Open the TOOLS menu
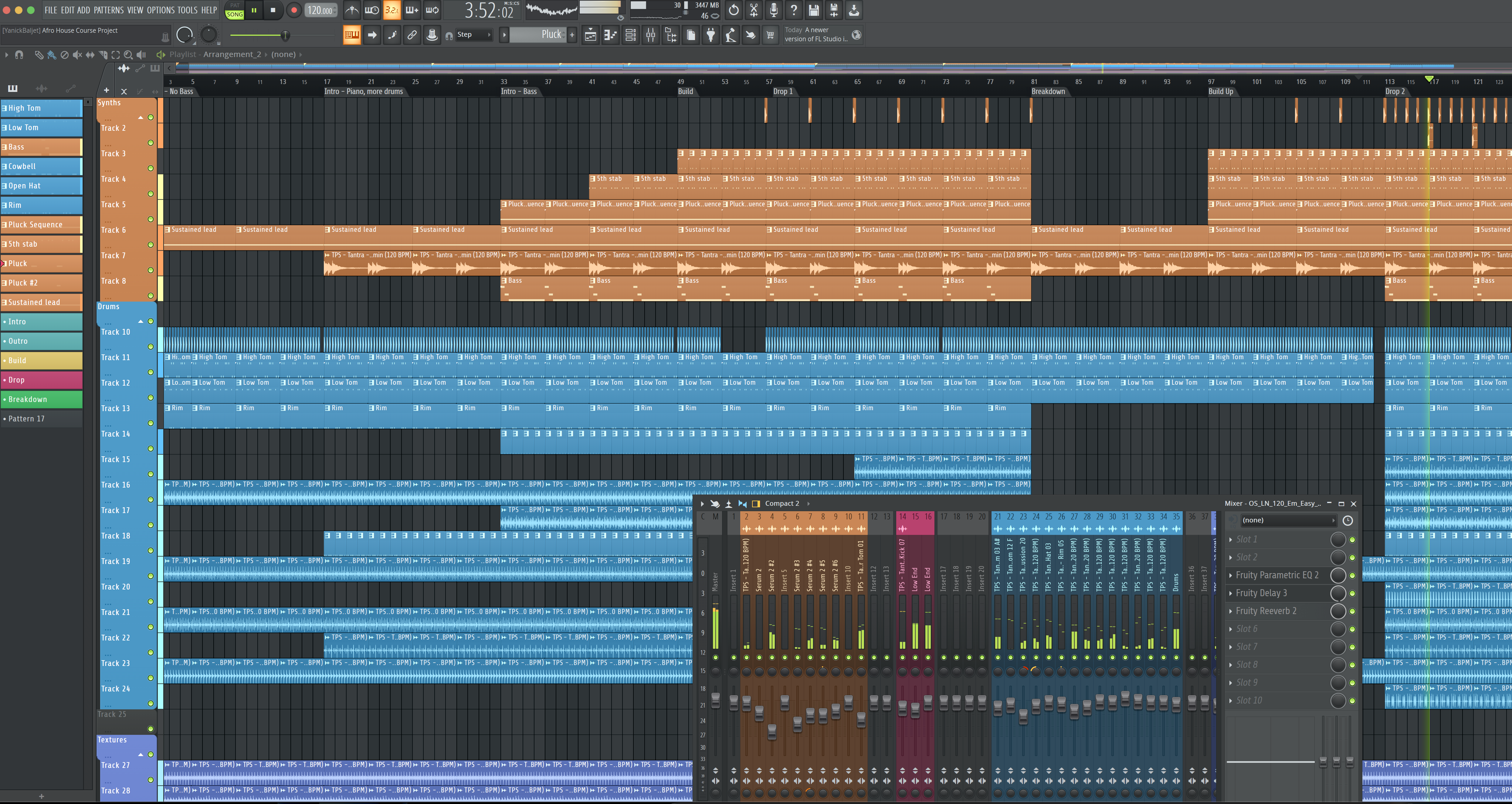 [187, 10]
